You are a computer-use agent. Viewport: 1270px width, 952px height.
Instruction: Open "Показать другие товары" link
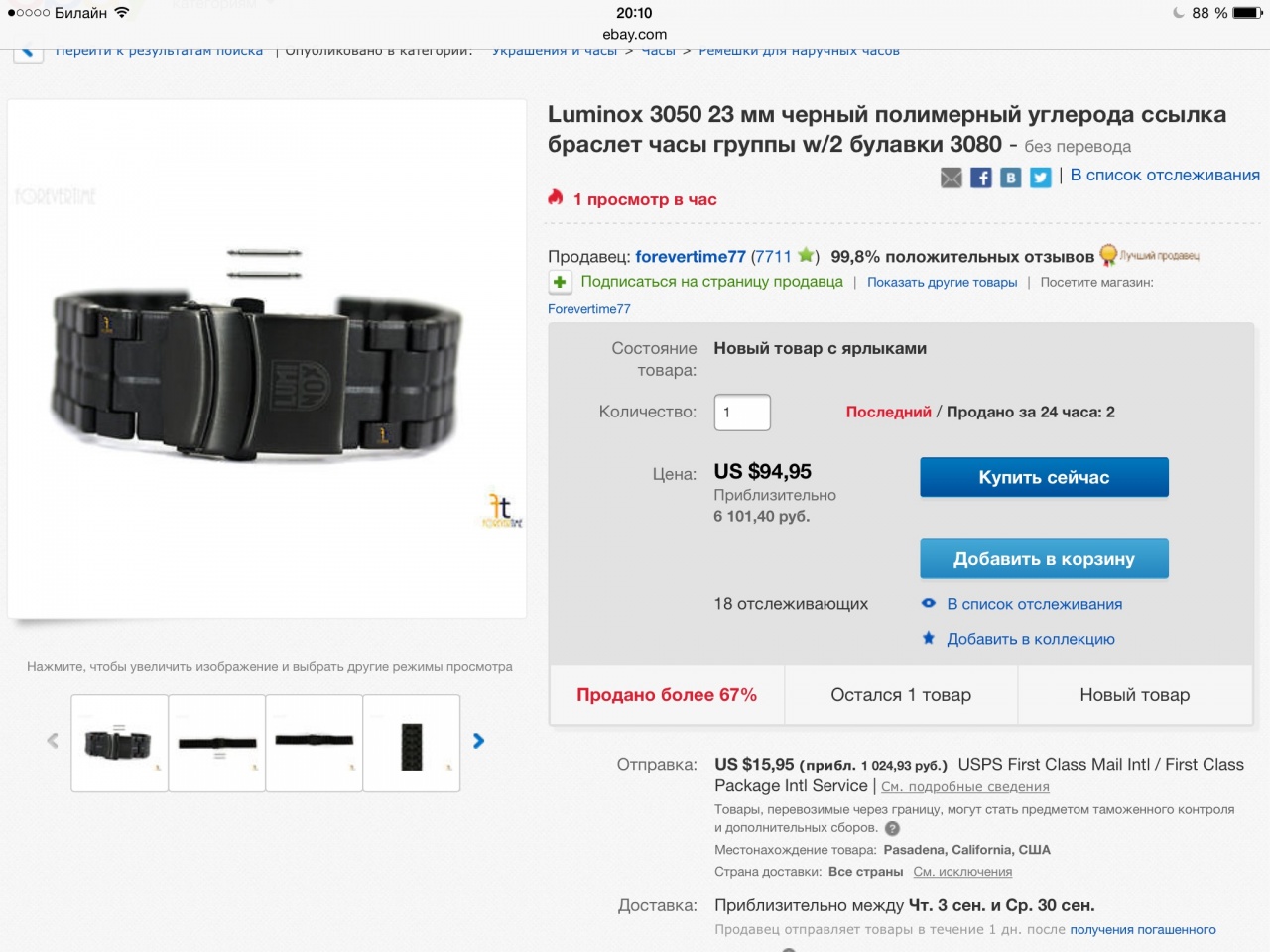tap(942, 283)
